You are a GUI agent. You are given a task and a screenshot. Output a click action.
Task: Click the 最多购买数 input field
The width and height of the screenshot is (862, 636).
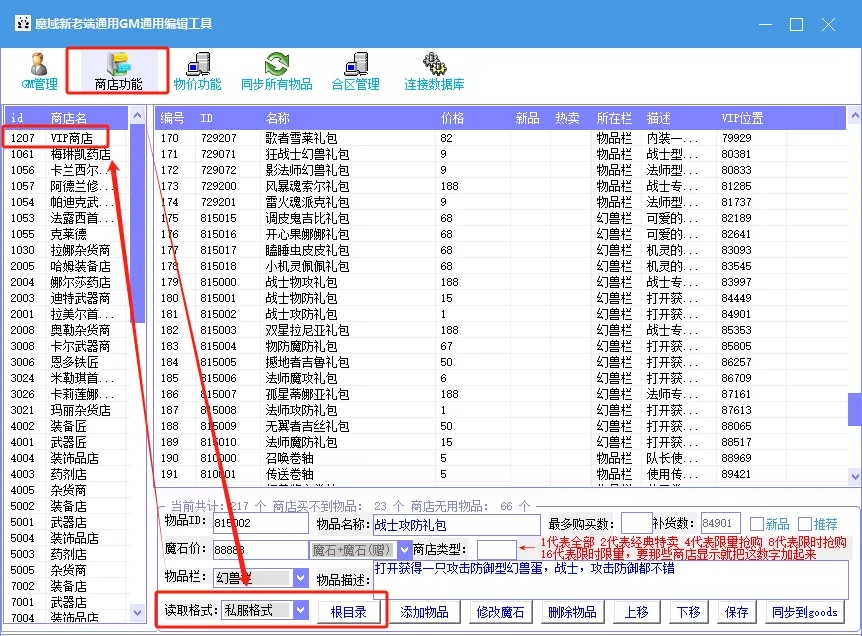637,523
